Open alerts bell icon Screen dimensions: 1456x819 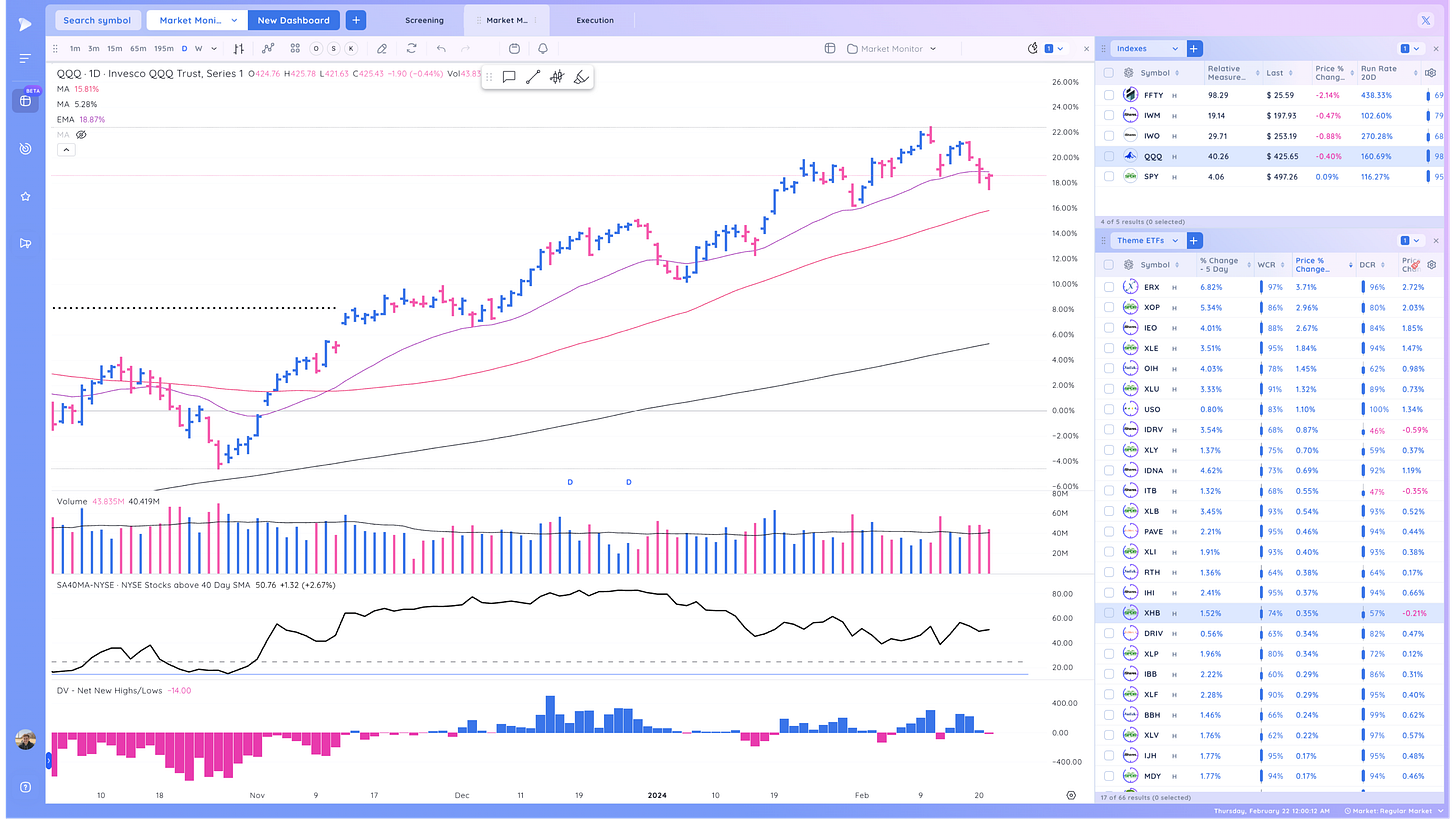pos(543,48)
